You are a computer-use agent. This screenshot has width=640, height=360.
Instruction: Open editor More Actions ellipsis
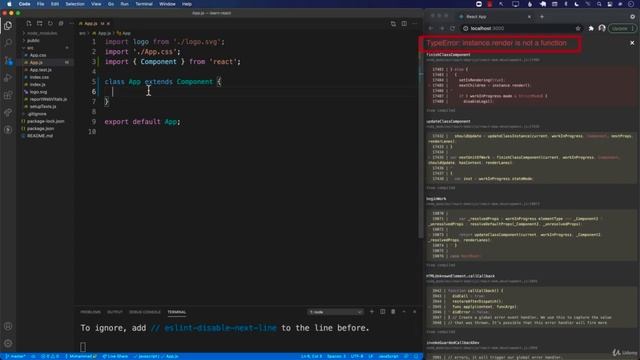(415, 24)
